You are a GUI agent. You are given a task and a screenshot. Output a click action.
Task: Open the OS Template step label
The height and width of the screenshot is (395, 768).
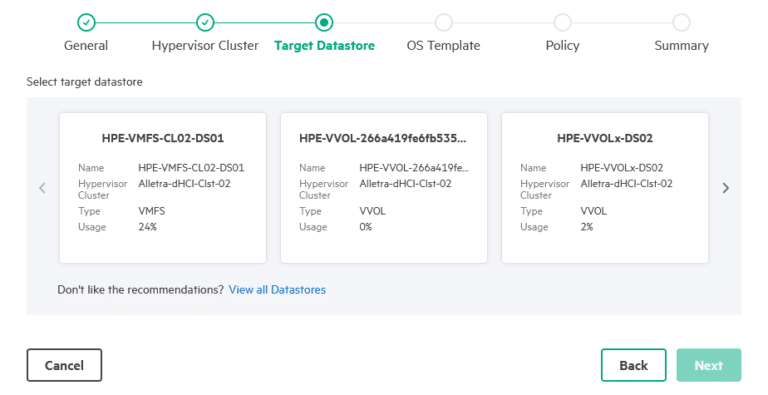[x=443, y=46]
